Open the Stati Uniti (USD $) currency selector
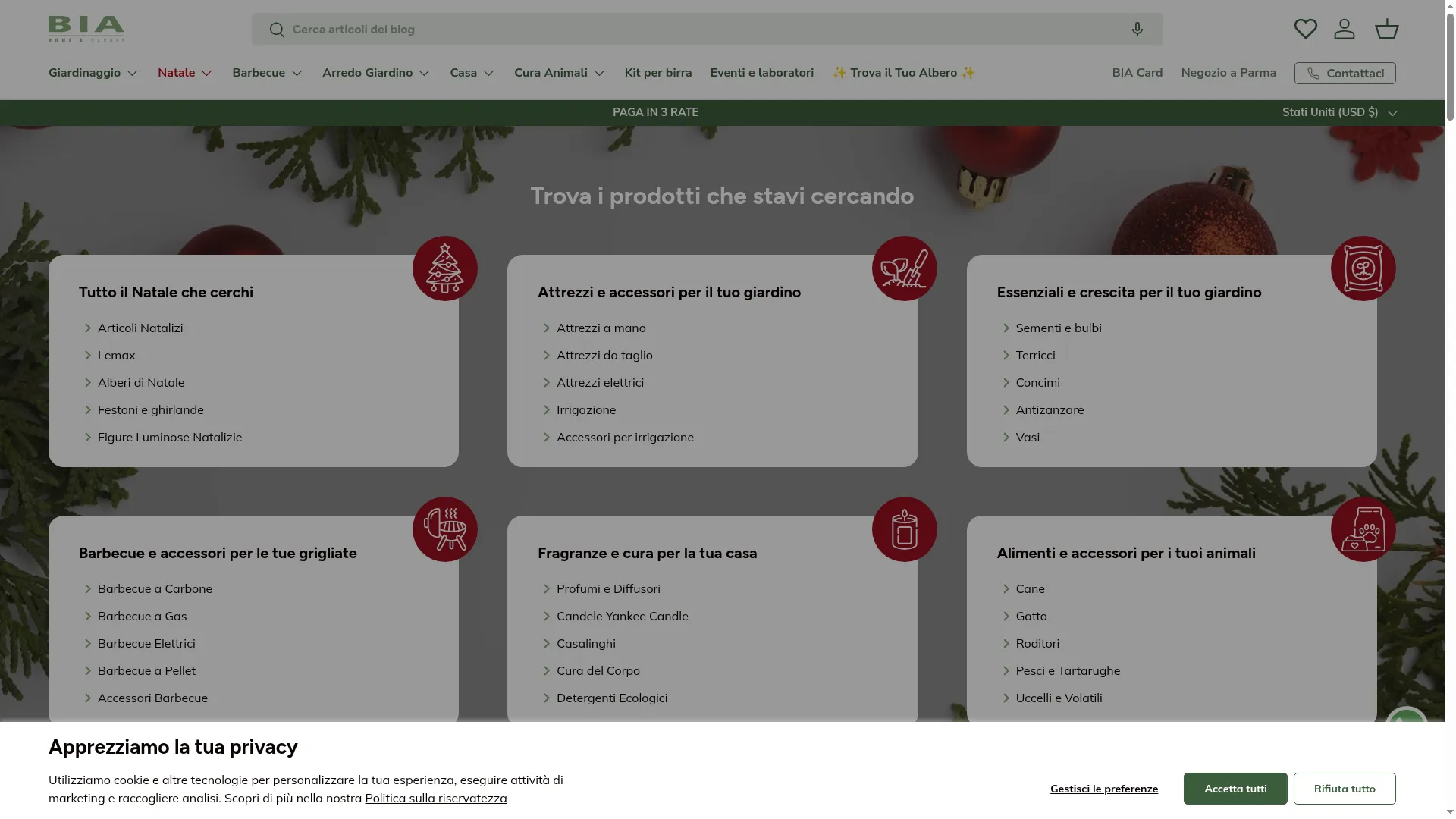 click(x=1340, y=112)
